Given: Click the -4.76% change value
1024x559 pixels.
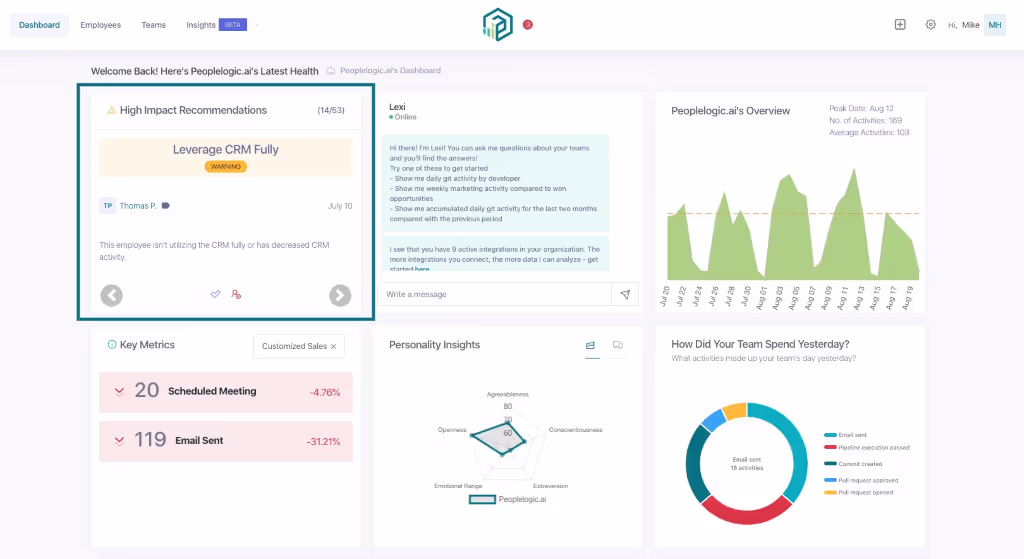Looking at the screenshot, I should click(x=325, y=392).
